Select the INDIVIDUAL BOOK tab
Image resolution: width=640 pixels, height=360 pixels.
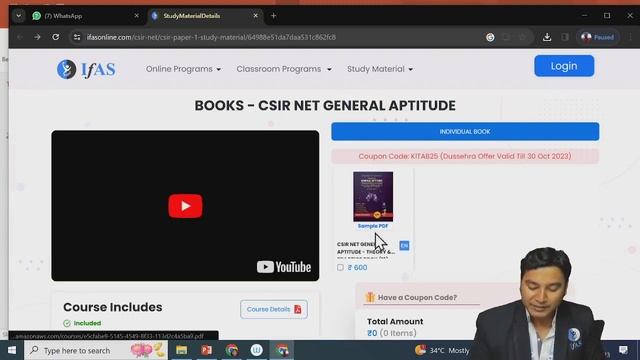click(465, 131)
